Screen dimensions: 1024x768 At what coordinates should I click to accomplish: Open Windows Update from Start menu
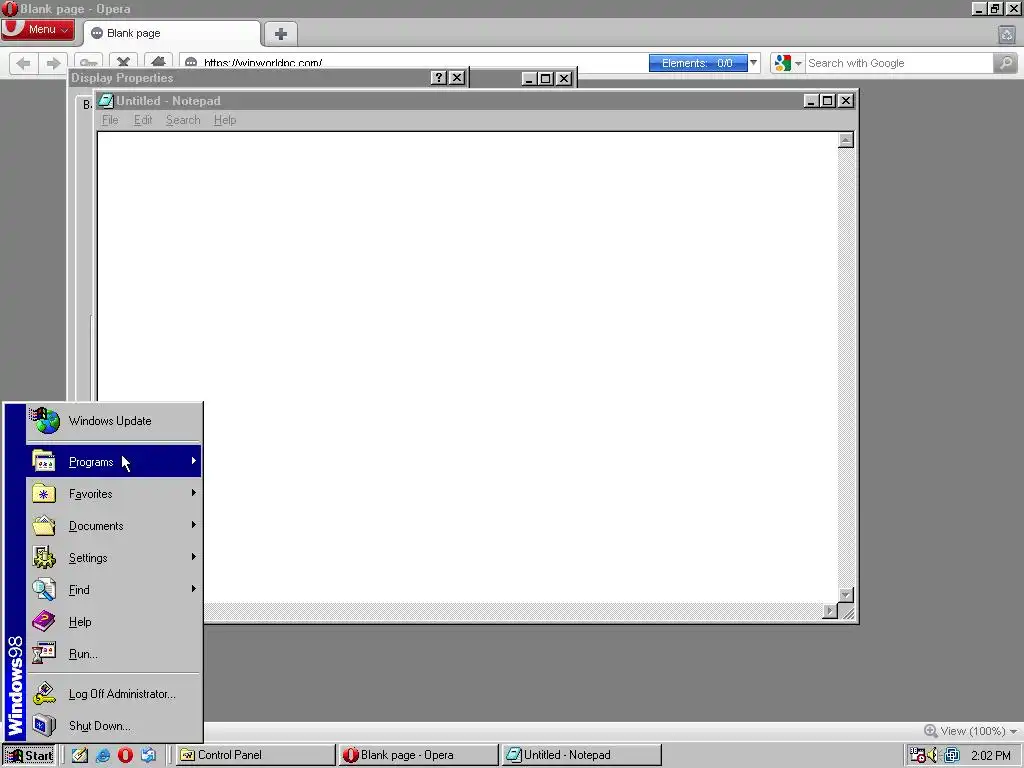[114, 421]
